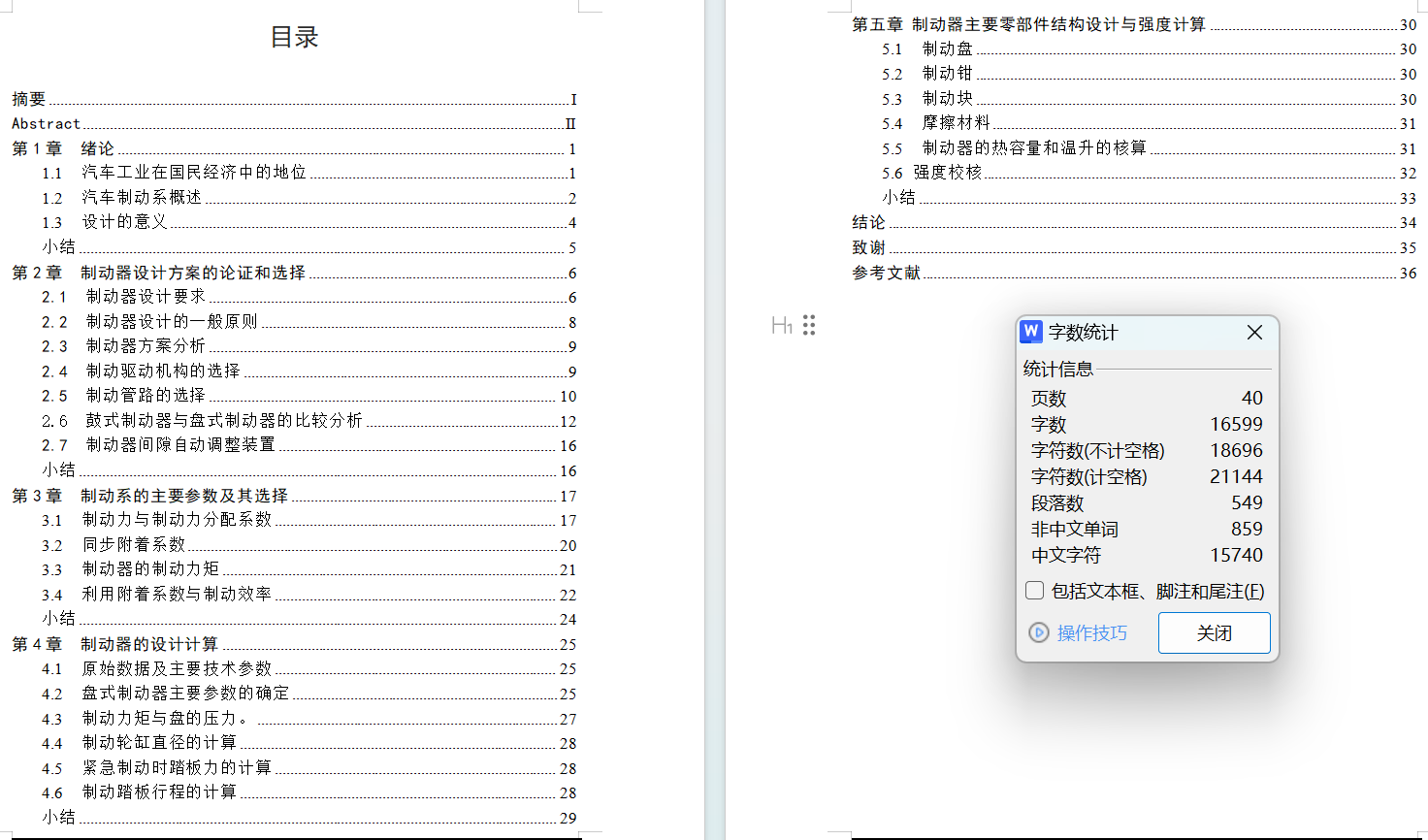The image size is (1428, 840).
Task: Open entry 1.2 汽车制动系概述
Action: point(309,198)
